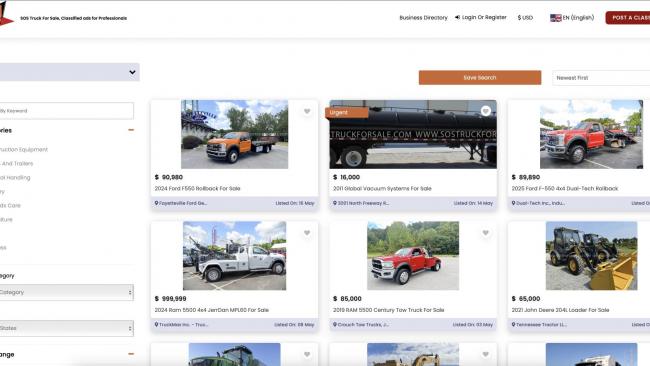Collapse the Categories filter section
This screenshot has width=650, height=366.
tap(131, 130)
